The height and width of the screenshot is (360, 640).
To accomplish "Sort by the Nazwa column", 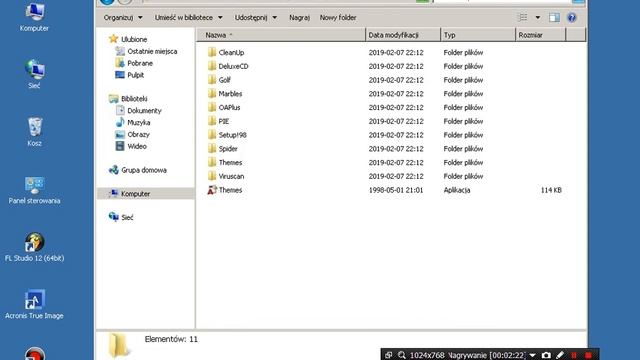I will click(x=281, y=35).
